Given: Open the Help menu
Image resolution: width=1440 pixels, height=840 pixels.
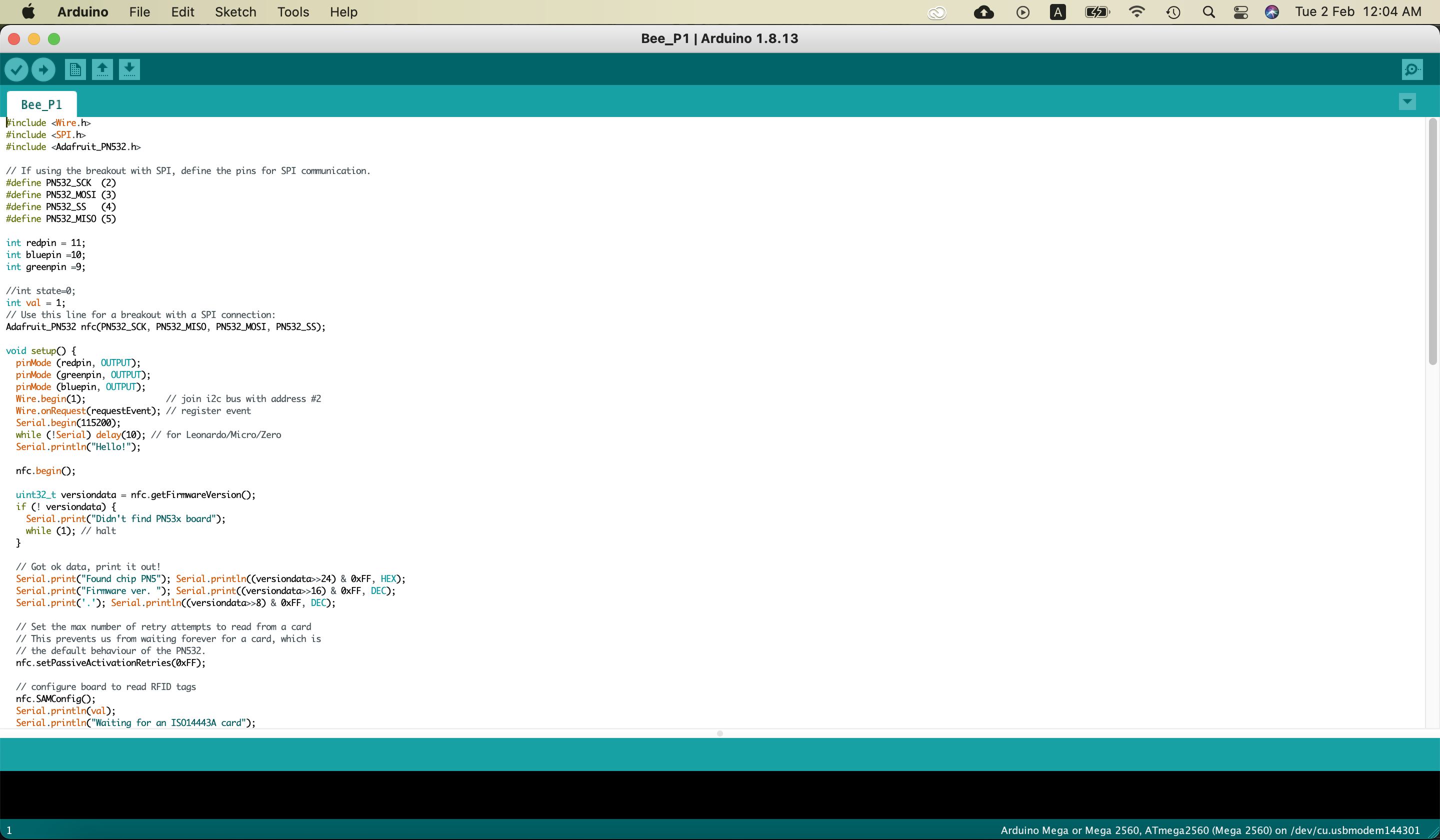Looking at the screenshot, I should click(343, 12).
